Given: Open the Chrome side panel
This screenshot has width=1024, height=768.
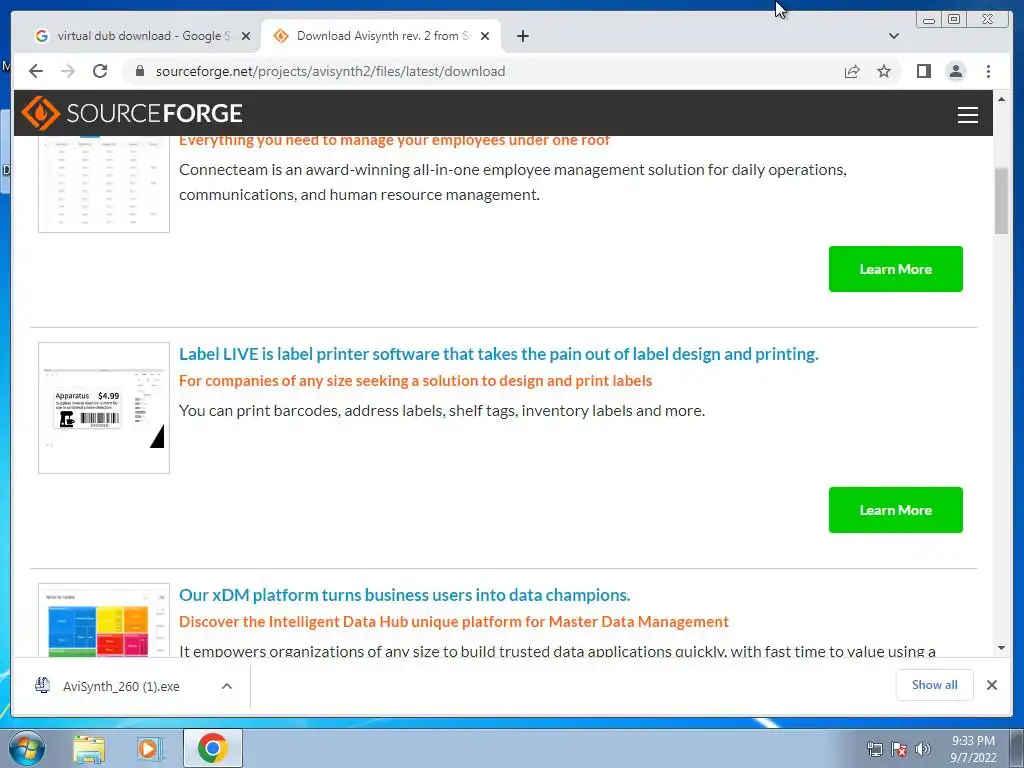Looking at the screenshot, I should pyautogui.click(x=923, y=71).
